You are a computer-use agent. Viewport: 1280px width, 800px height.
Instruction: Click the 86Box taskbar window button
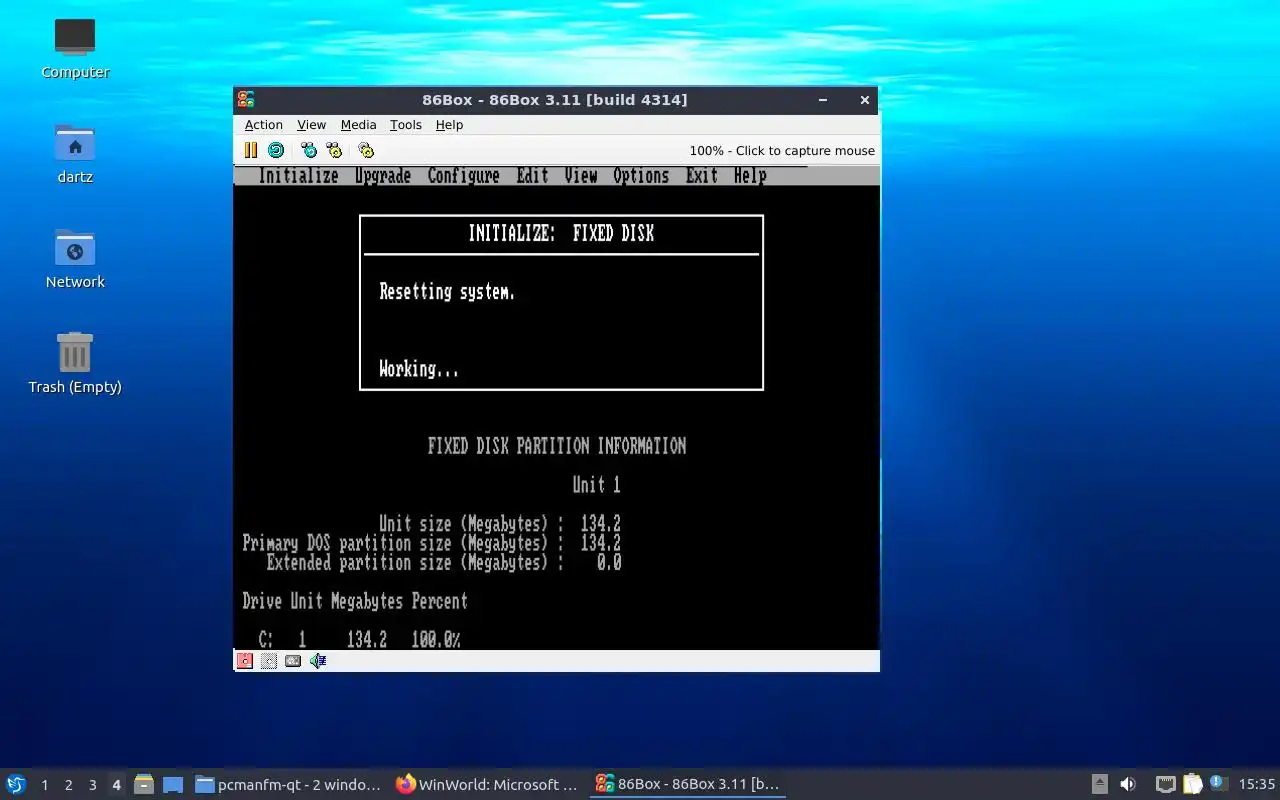688,784
